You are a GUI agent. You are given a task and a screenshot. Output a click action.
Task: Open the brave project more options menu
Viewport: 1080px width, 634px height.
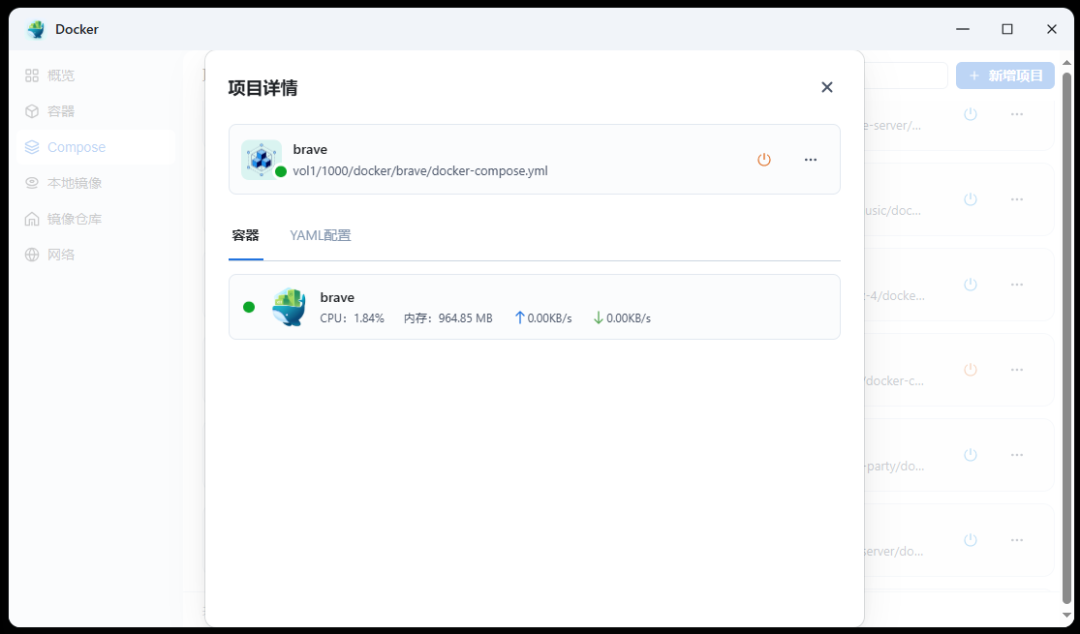pos(811,159)
